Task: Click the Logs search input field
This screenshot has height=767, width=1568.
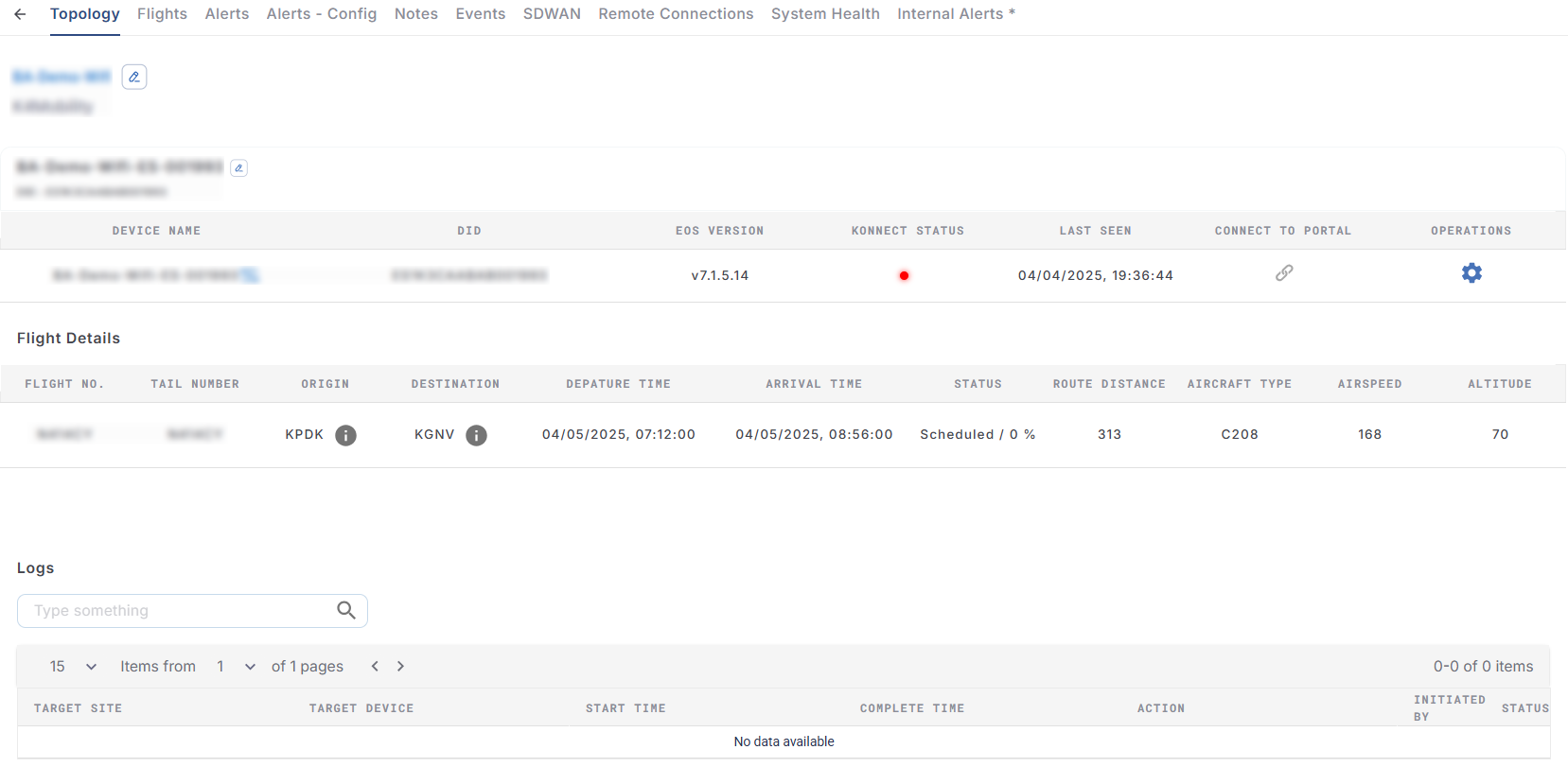Action: click(x=180, y=611)
